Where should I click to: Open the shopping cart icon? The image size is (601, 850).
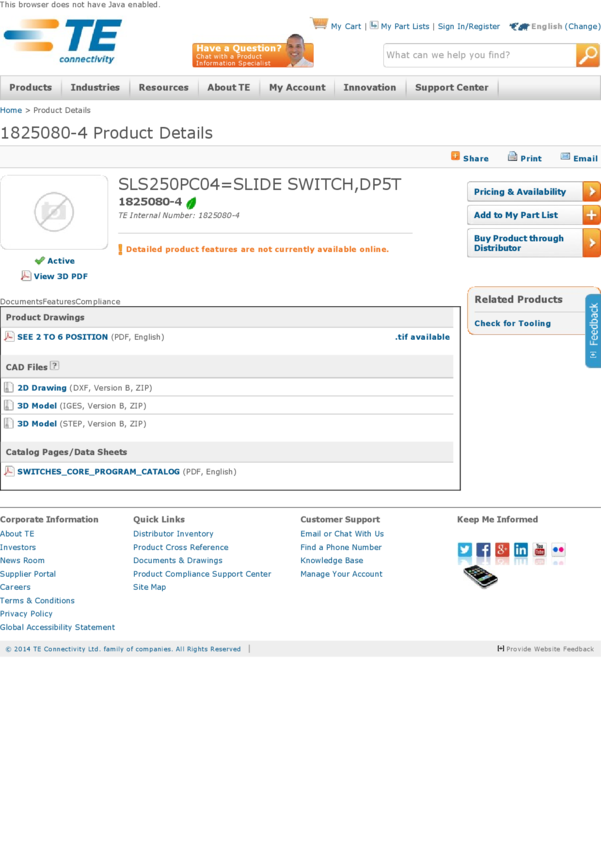[319, 24]
